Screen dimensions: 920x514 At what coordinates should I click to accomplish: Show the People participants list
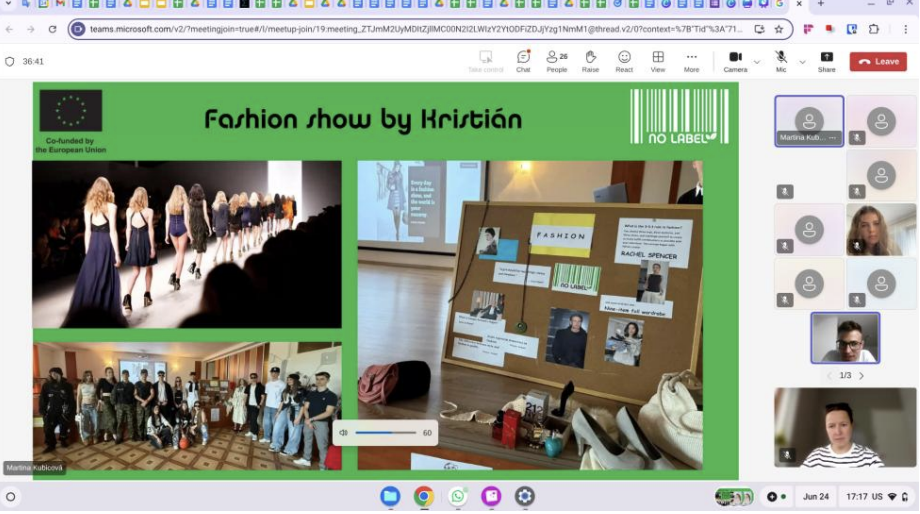(556, 61)
